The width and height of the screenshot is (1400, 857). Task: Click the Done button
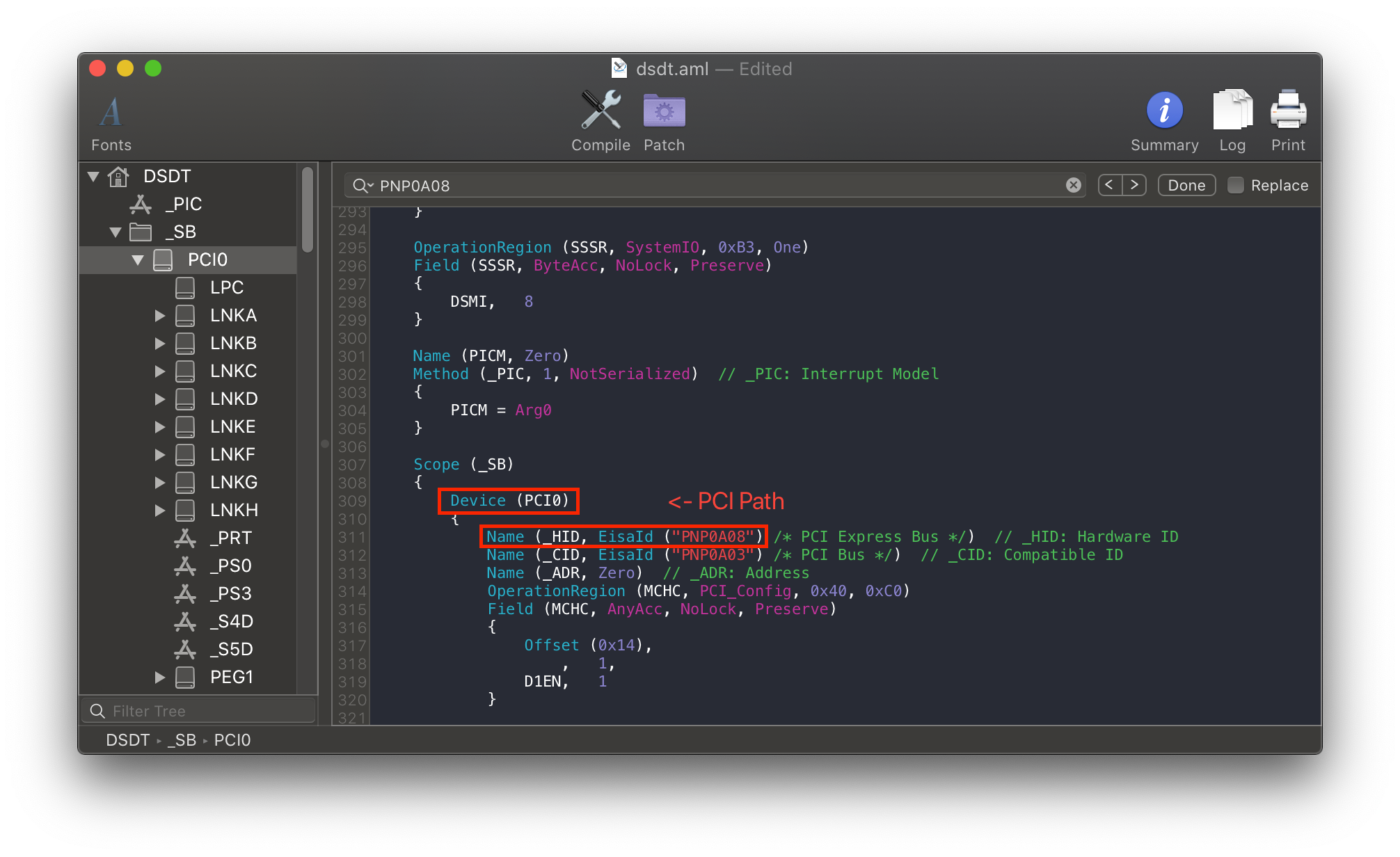[x=1186, y=185]
